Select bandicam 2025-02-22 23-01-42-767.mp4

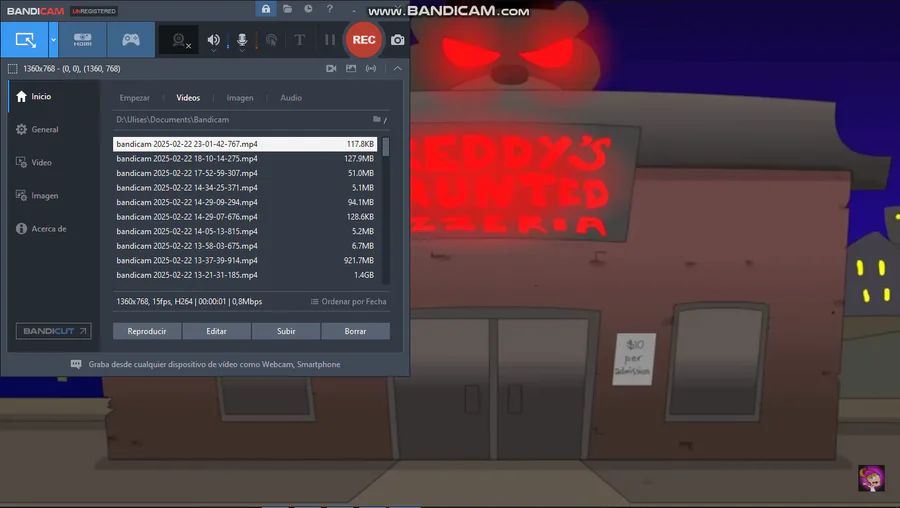(x=245, y=144)
